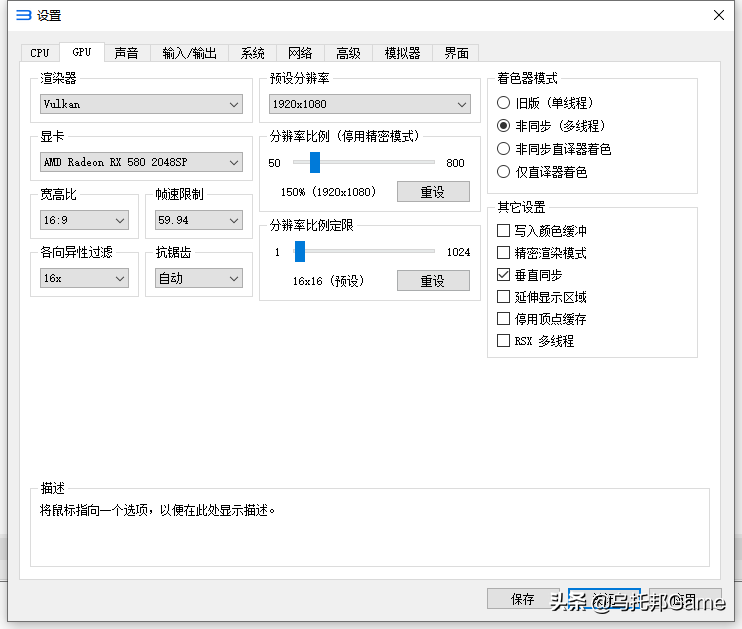Expand the 渲染器 Vulkan dropdown

(141, 104)
